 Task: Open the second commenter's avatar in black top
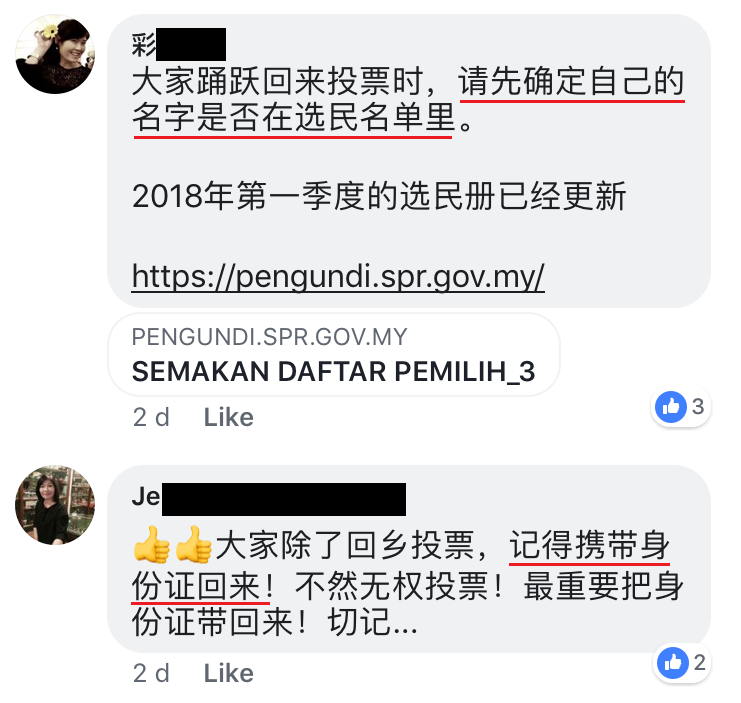click(55, 505)
